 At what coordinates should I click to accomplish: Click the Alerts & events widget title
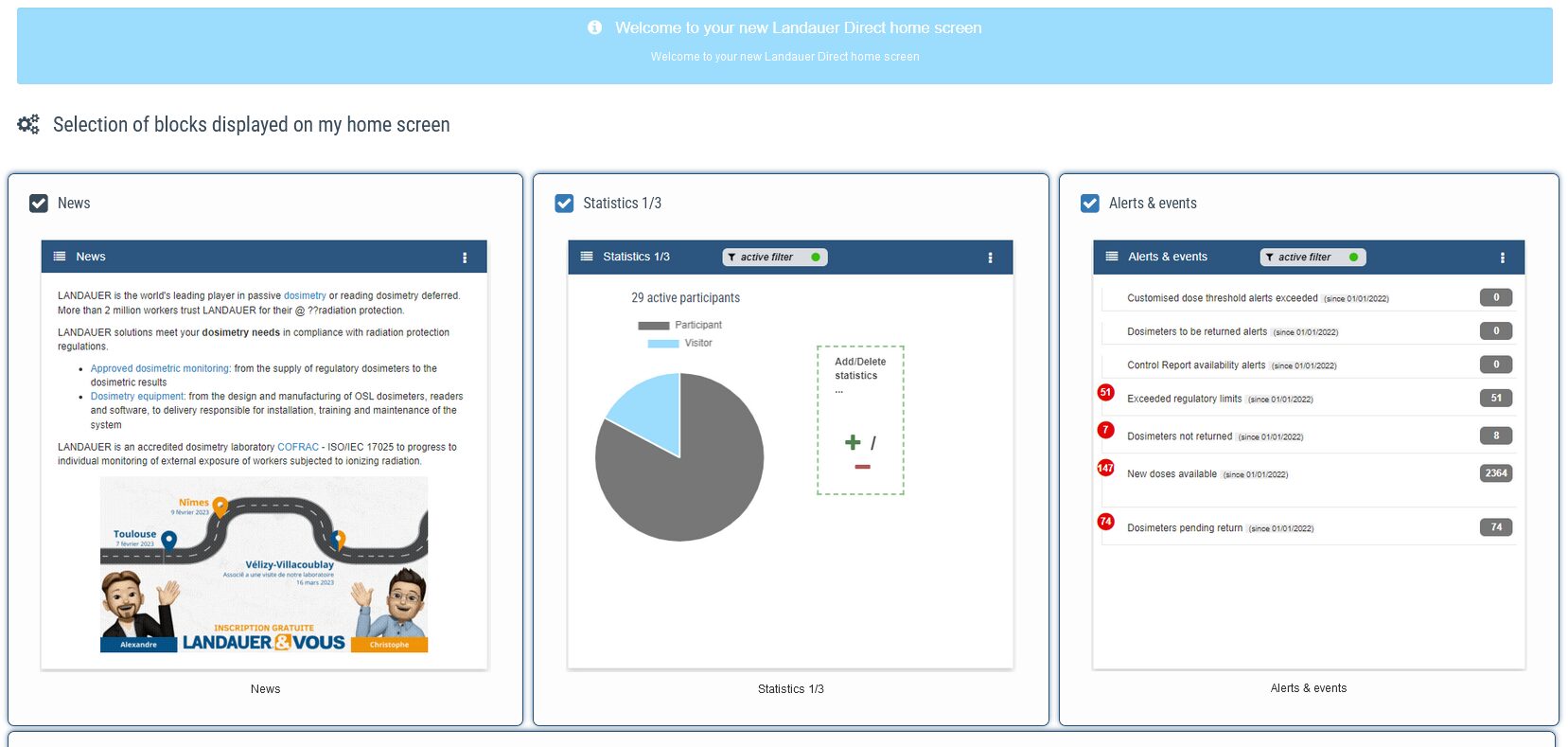pyautogui.click(x=1168, y=257)
